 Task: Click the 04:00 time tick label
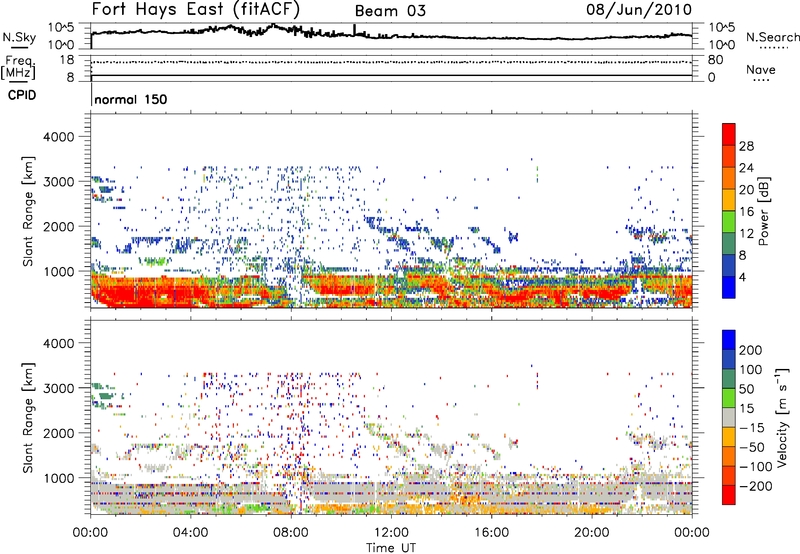pyautogui.click(x=190, y=533)
